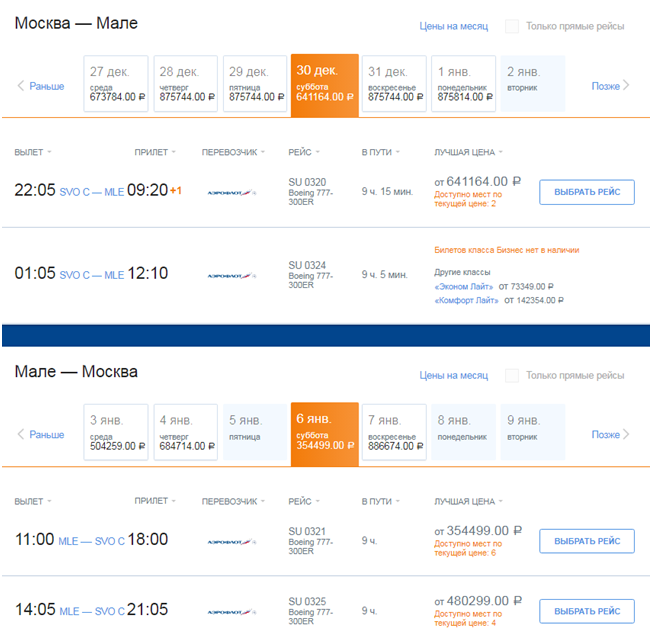Image resolution: width=652 pixels, height=643 pixels.
Task: Select 3 янв. среда date tab
Action: [116, 432]
